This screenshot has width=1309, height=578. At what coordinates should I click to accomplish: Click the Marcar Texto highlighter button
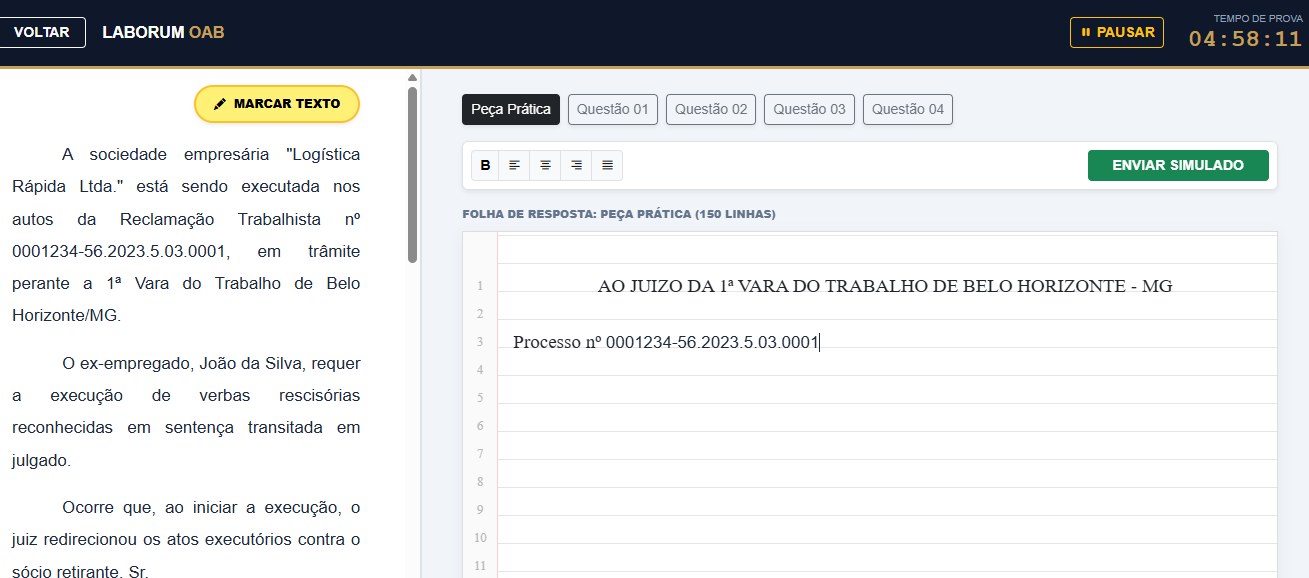pyautogui.click(x=277, y=104)
